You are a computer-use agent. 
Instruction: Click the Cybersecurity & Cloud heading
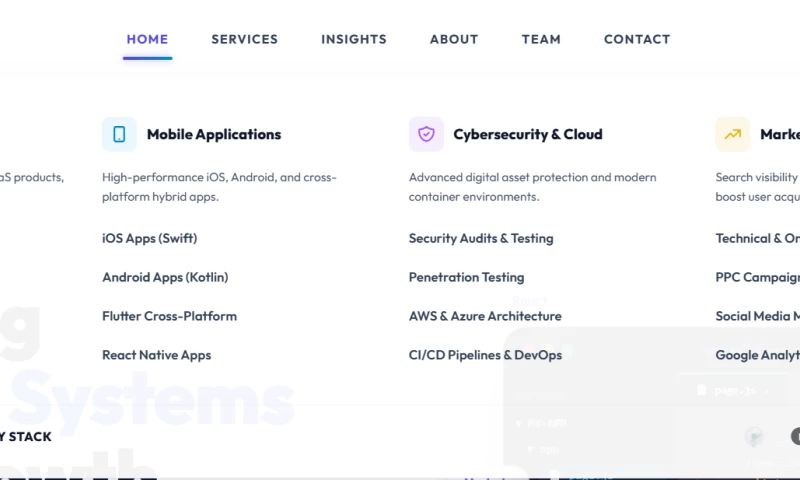point(528,134)
